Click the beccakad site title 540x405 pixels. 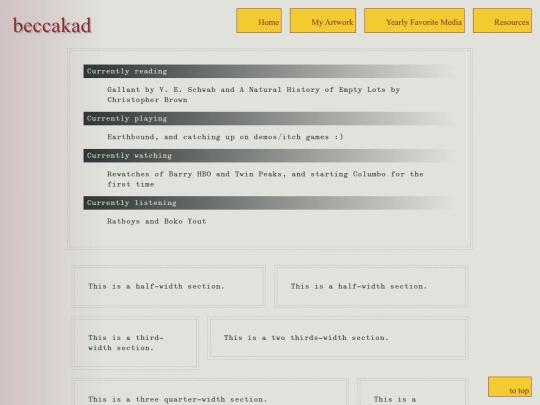pos(52,25)
